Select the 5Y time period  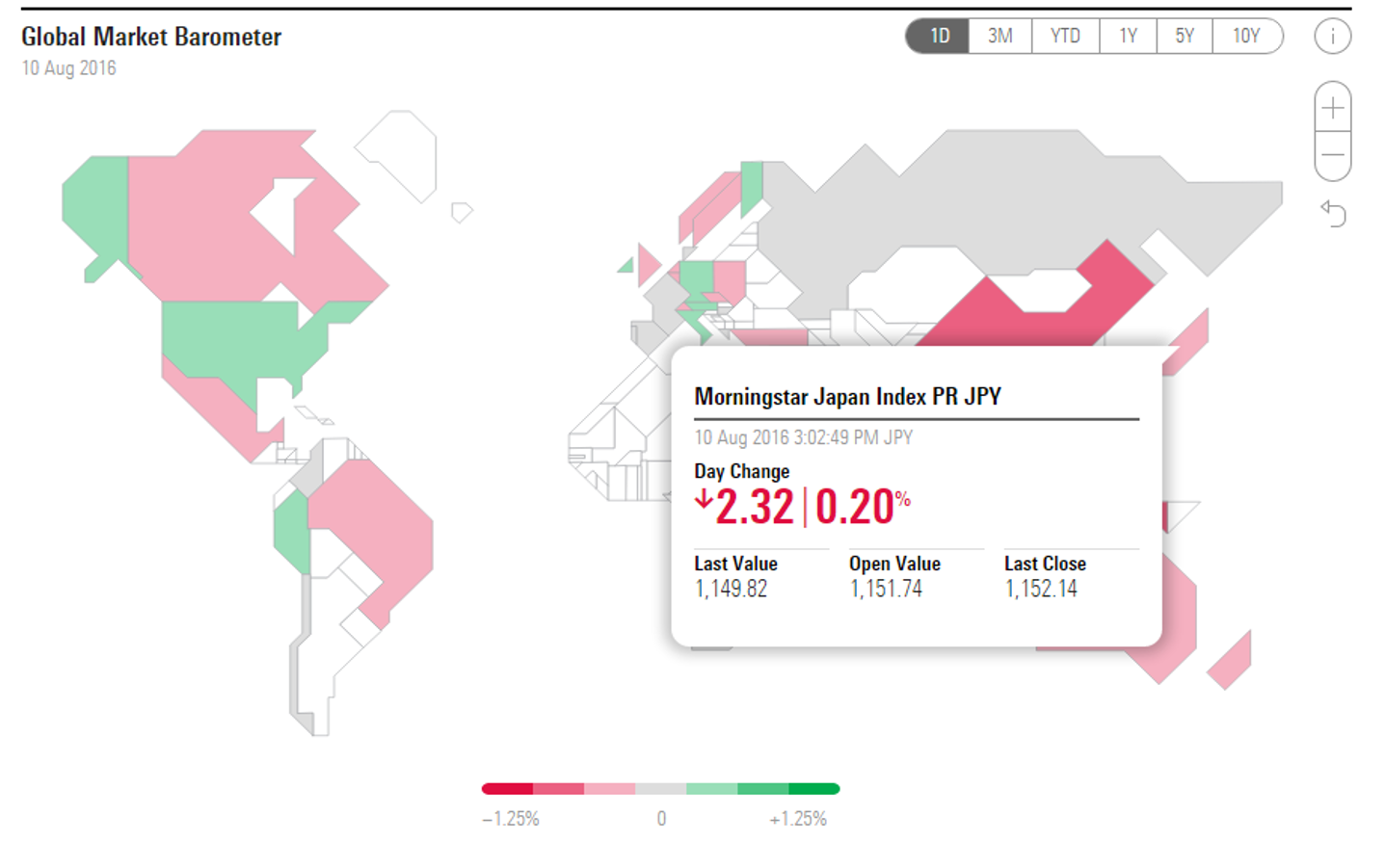1185,37
